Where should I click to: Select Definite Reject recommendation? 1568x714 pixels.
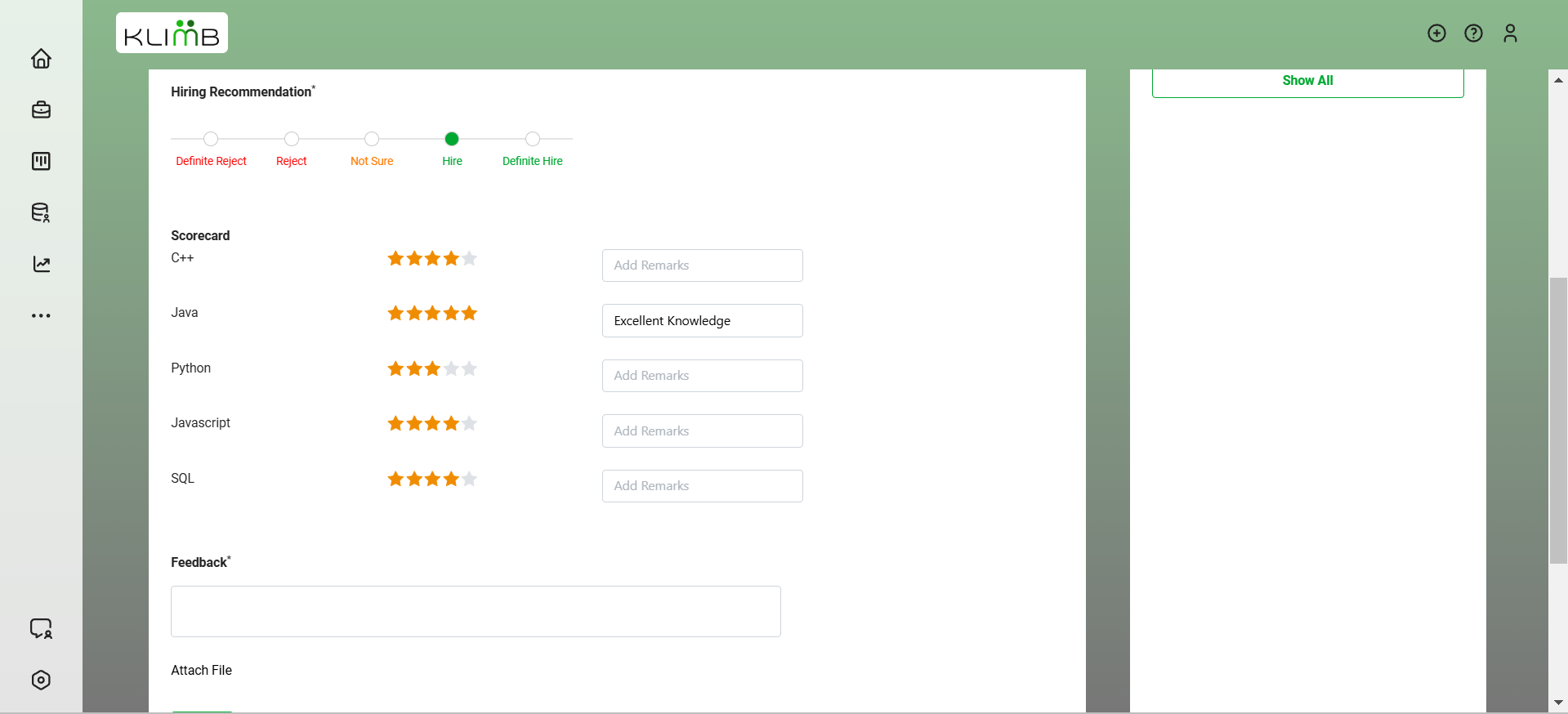pos(211,139)
